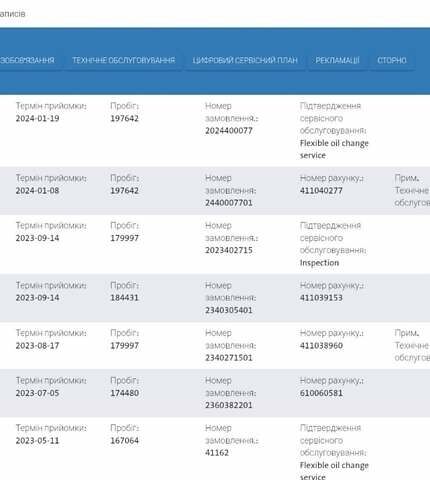Image resolution: width=430 pixels, height=480 pixels.
Task: Select the РЕКЛАМАЦІЇ tab
Action: [337, 60]
